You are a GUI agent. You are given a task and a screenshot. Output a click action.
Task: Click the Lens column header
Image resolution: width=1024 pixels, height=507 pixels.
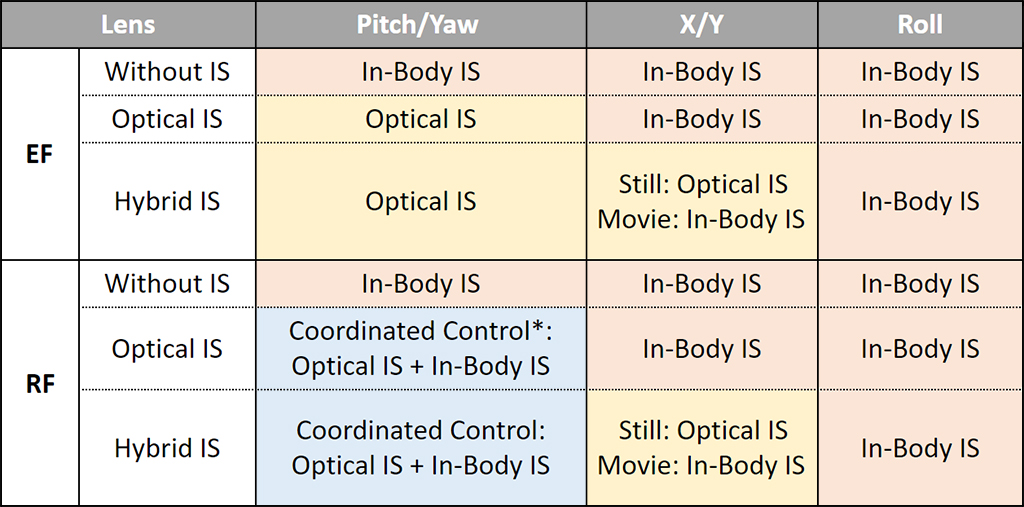pyautogui.click(x=128, y=24)
